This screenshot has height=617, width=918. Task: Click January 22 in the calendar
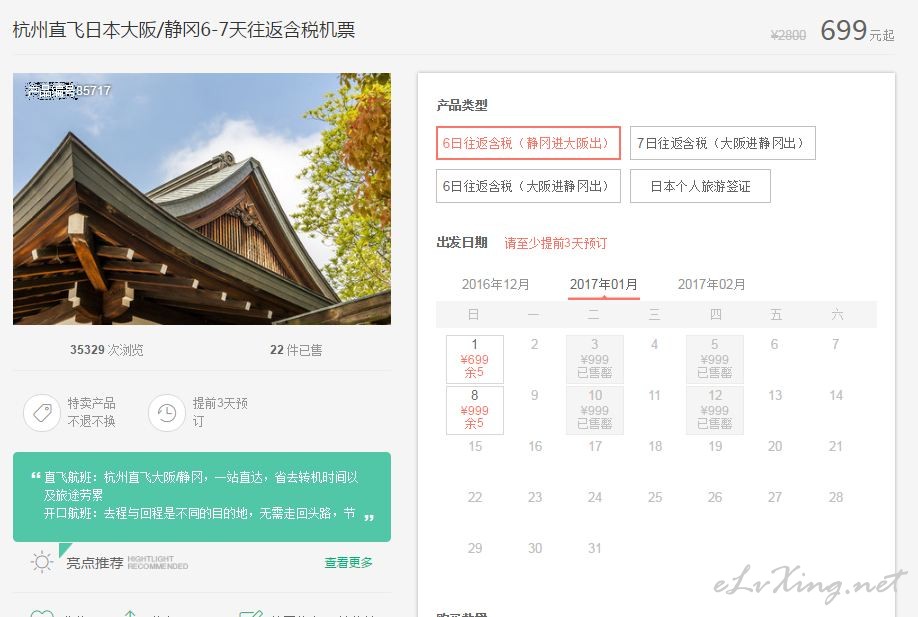[x=475, y=497]
